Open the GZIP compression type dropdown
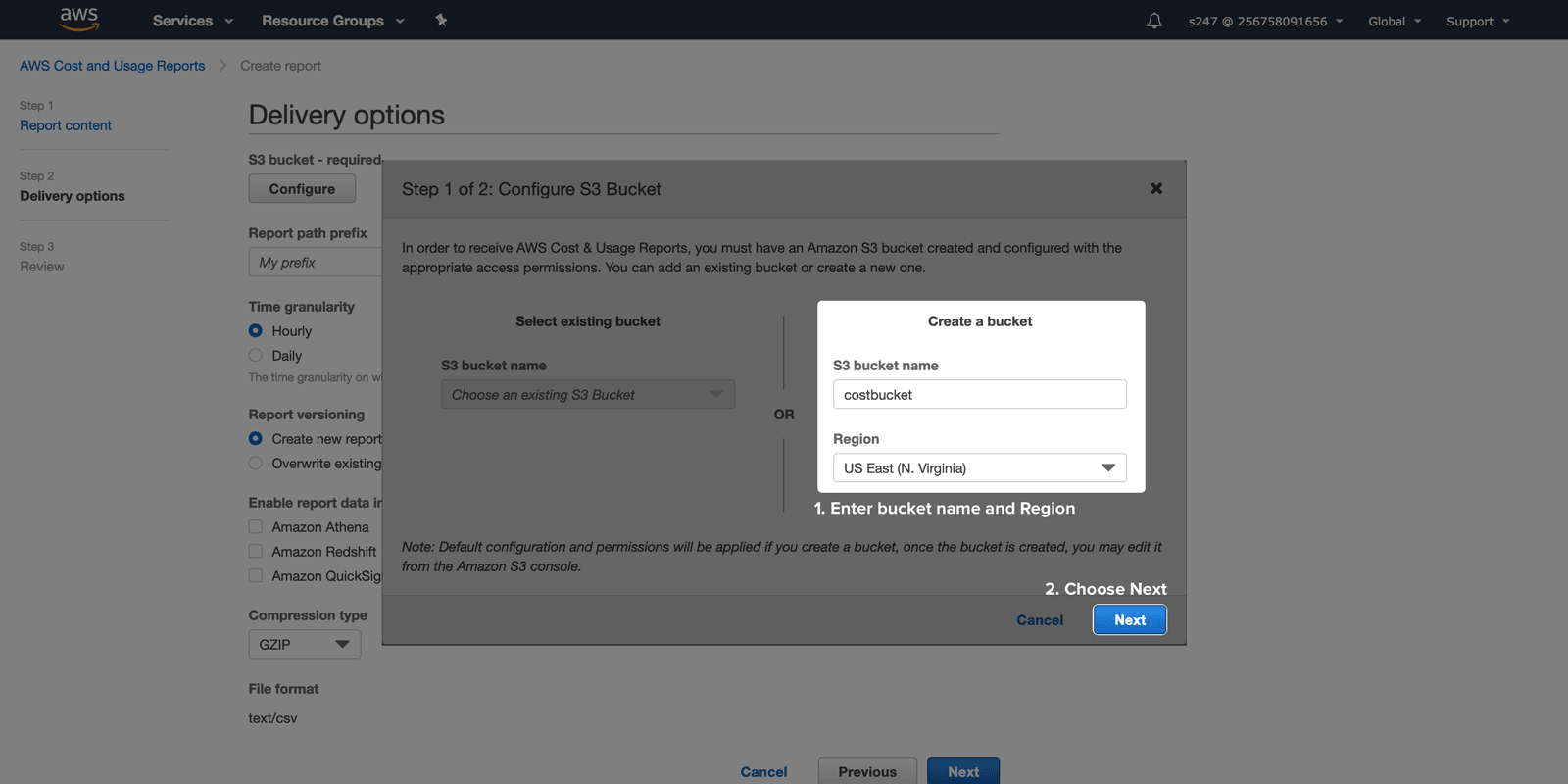Viewport: 1568px width, 784px height. 305,644
